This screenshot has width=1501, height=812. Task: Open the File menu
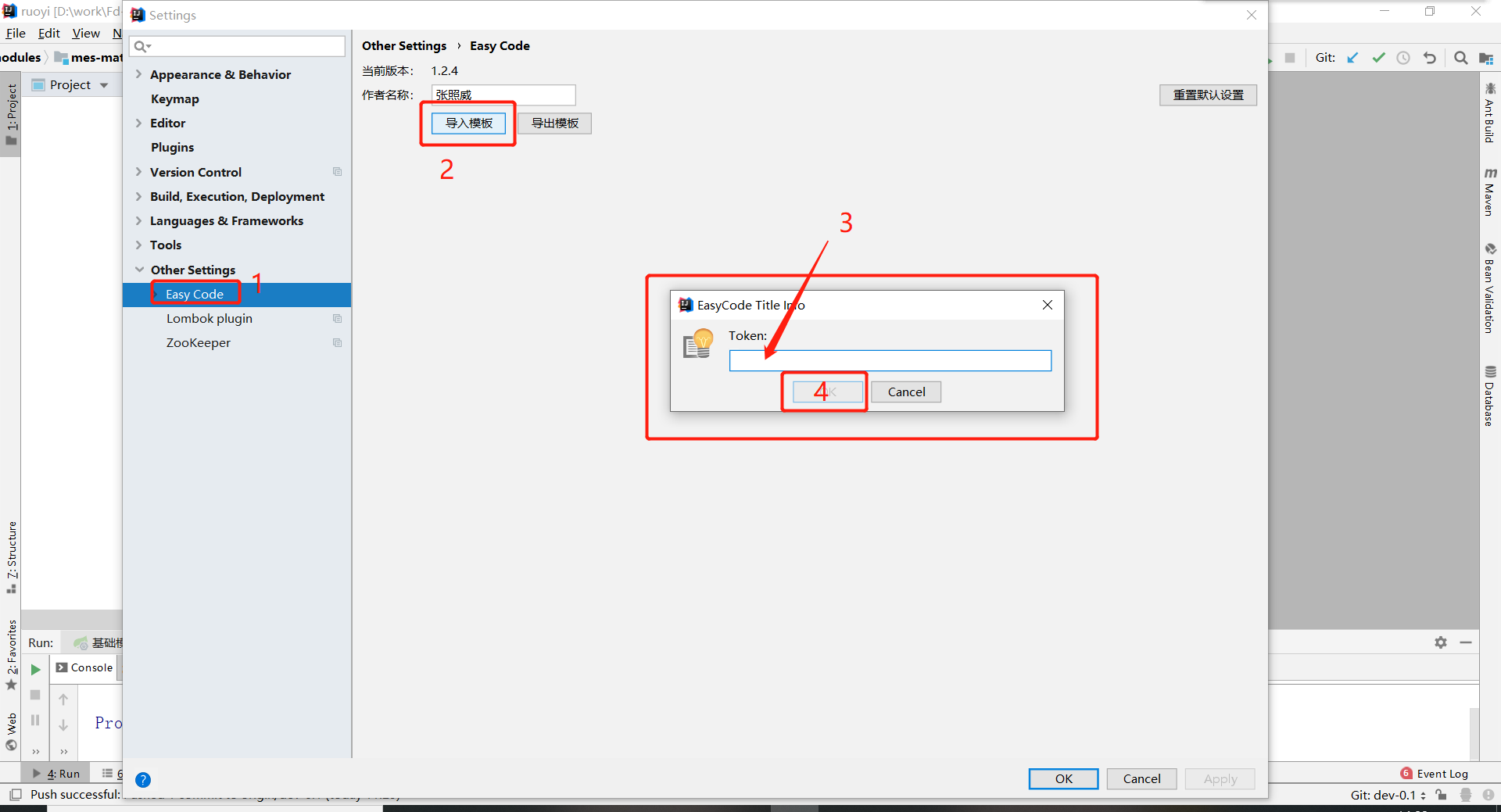click(x=15, y=33)
